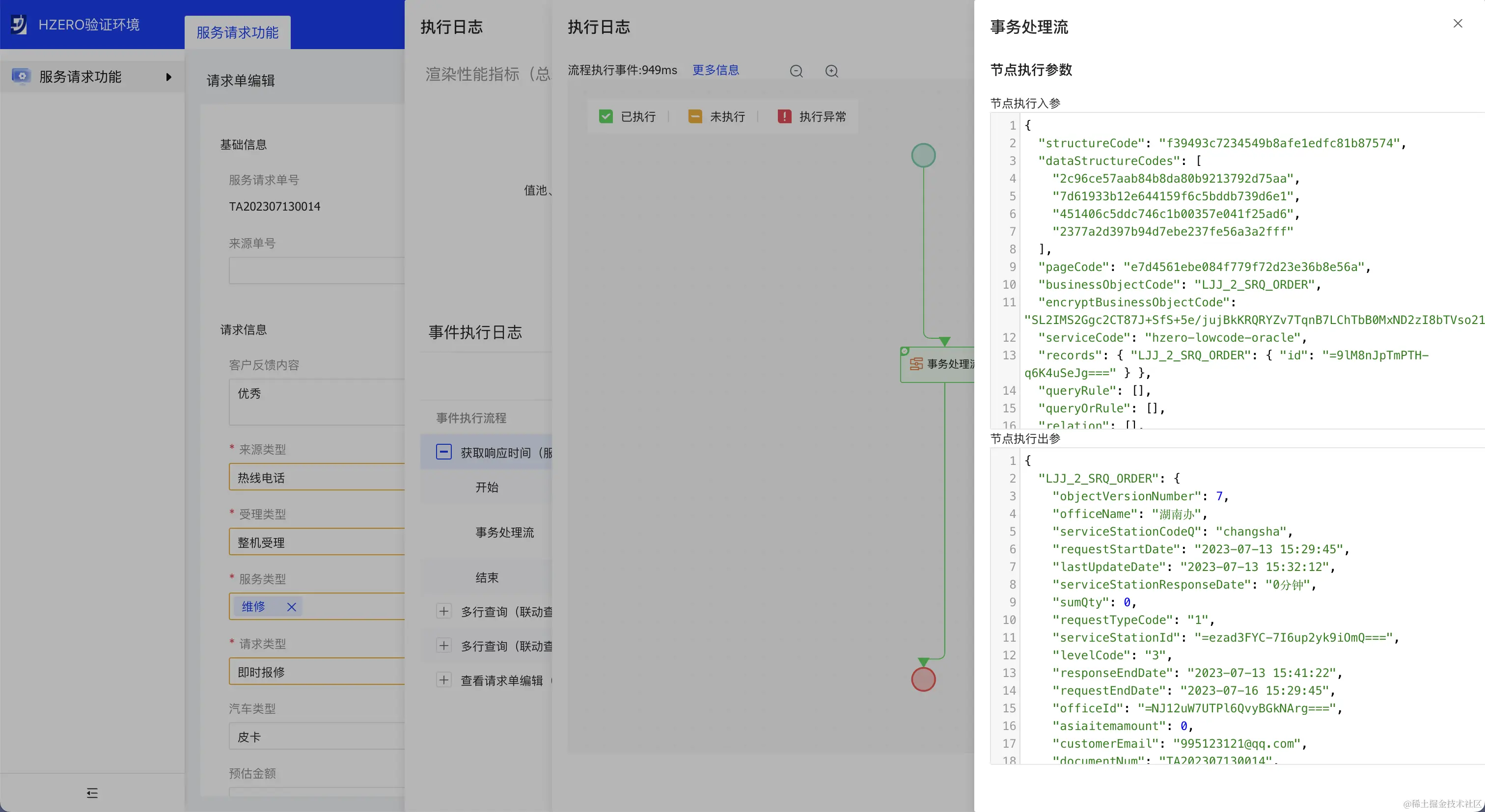
Task: Select the 事务处理流 flow node
Action: click(942, 364)
